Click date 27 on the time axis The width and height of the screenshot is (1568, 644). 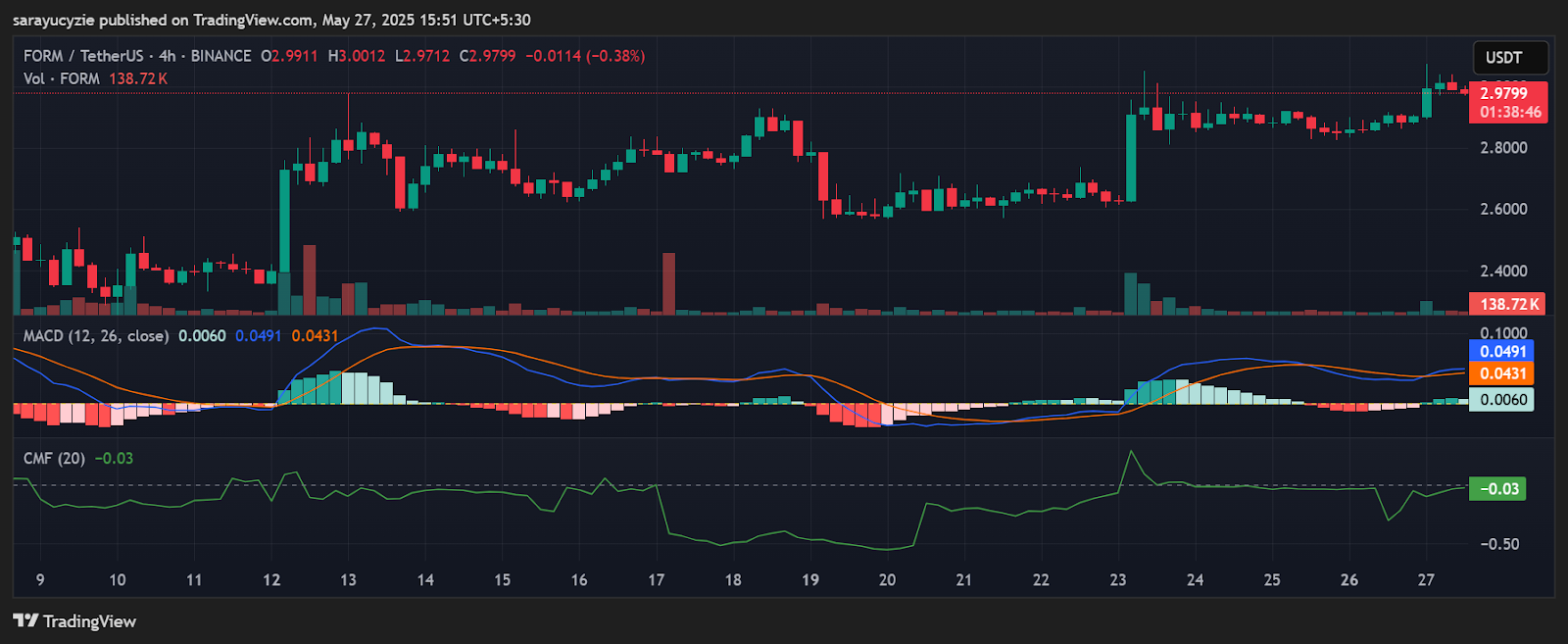(1426, 579)
